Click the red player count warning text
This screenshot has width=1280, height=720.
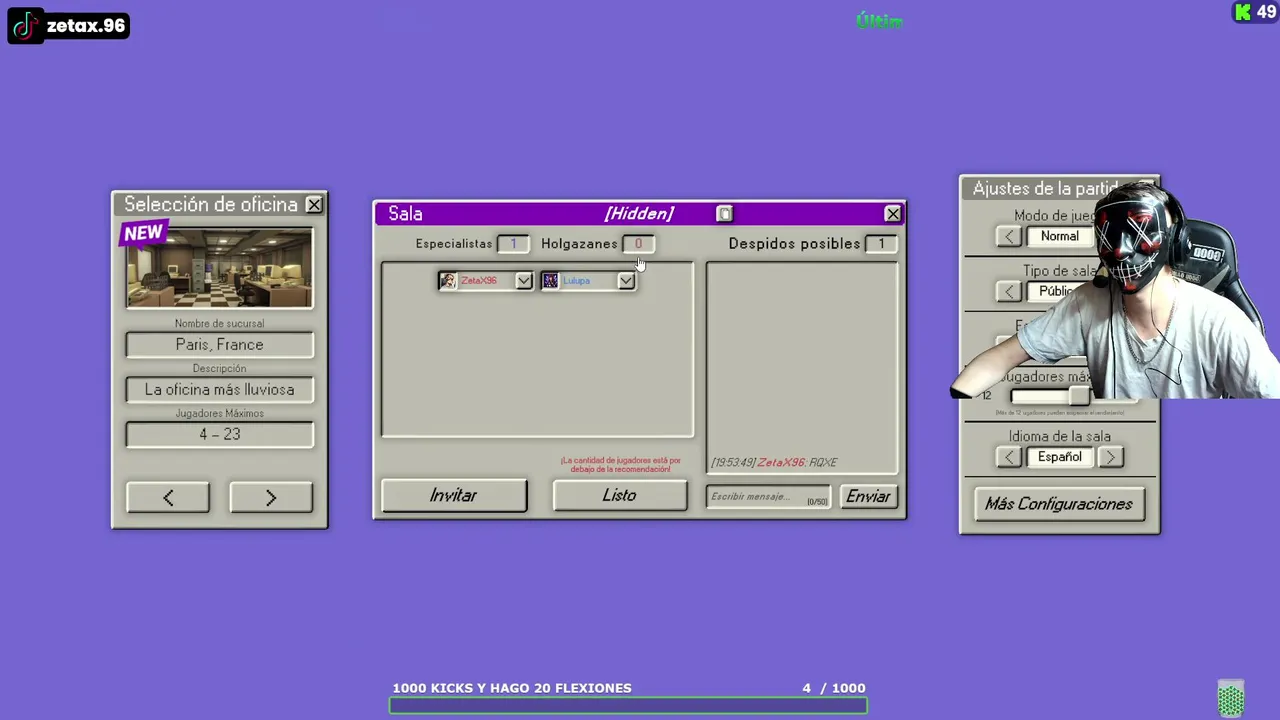[x=620, y=465]
